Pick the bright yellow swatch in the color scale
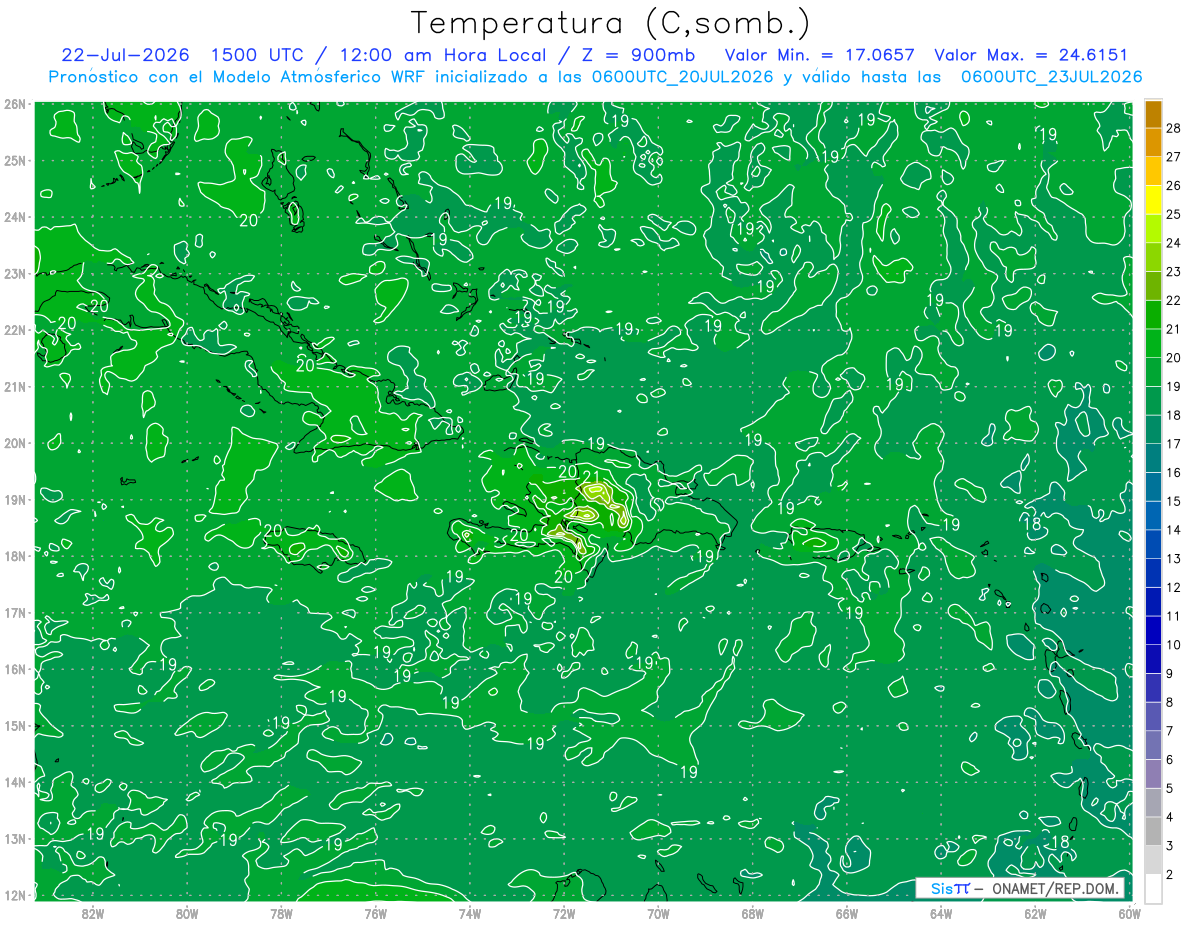 (1153, 200)
